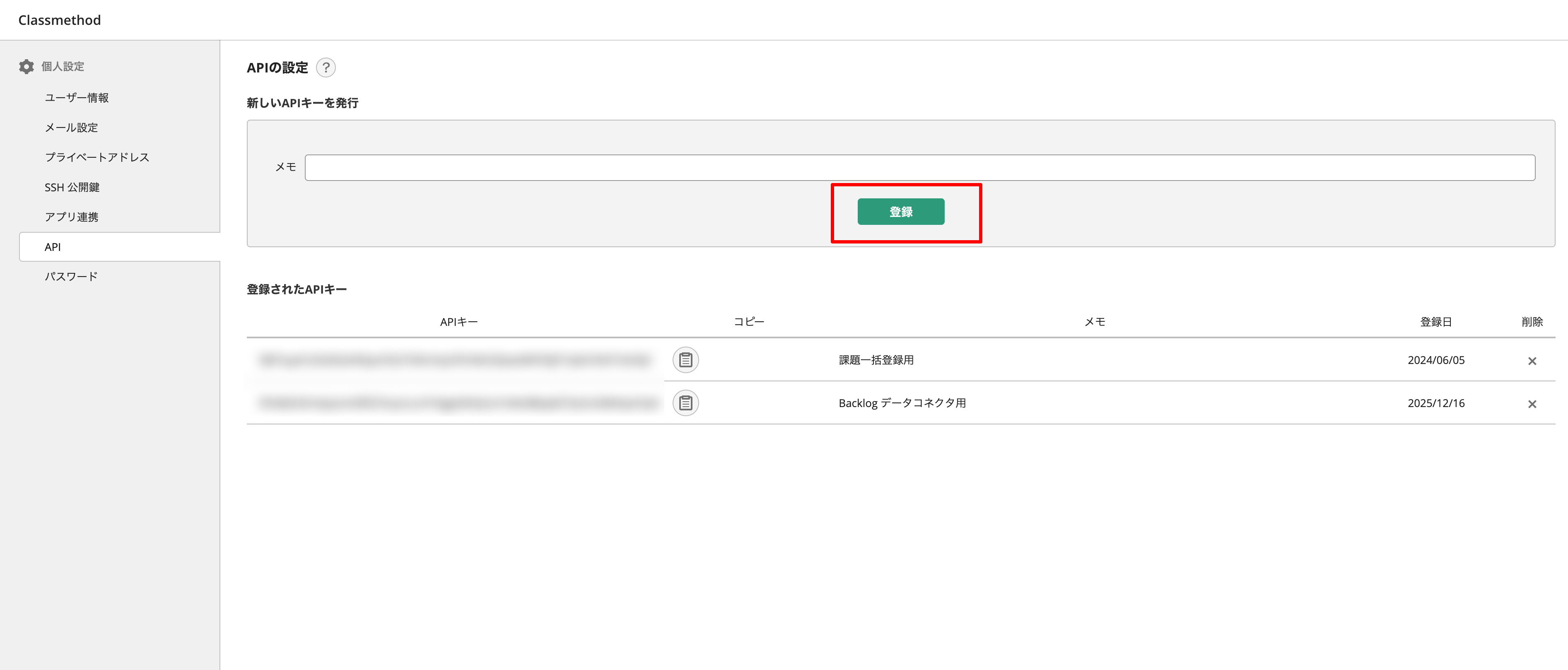Focus the メモ input field
Screen dimensions: 1568x670
click(x=919, y=167)
